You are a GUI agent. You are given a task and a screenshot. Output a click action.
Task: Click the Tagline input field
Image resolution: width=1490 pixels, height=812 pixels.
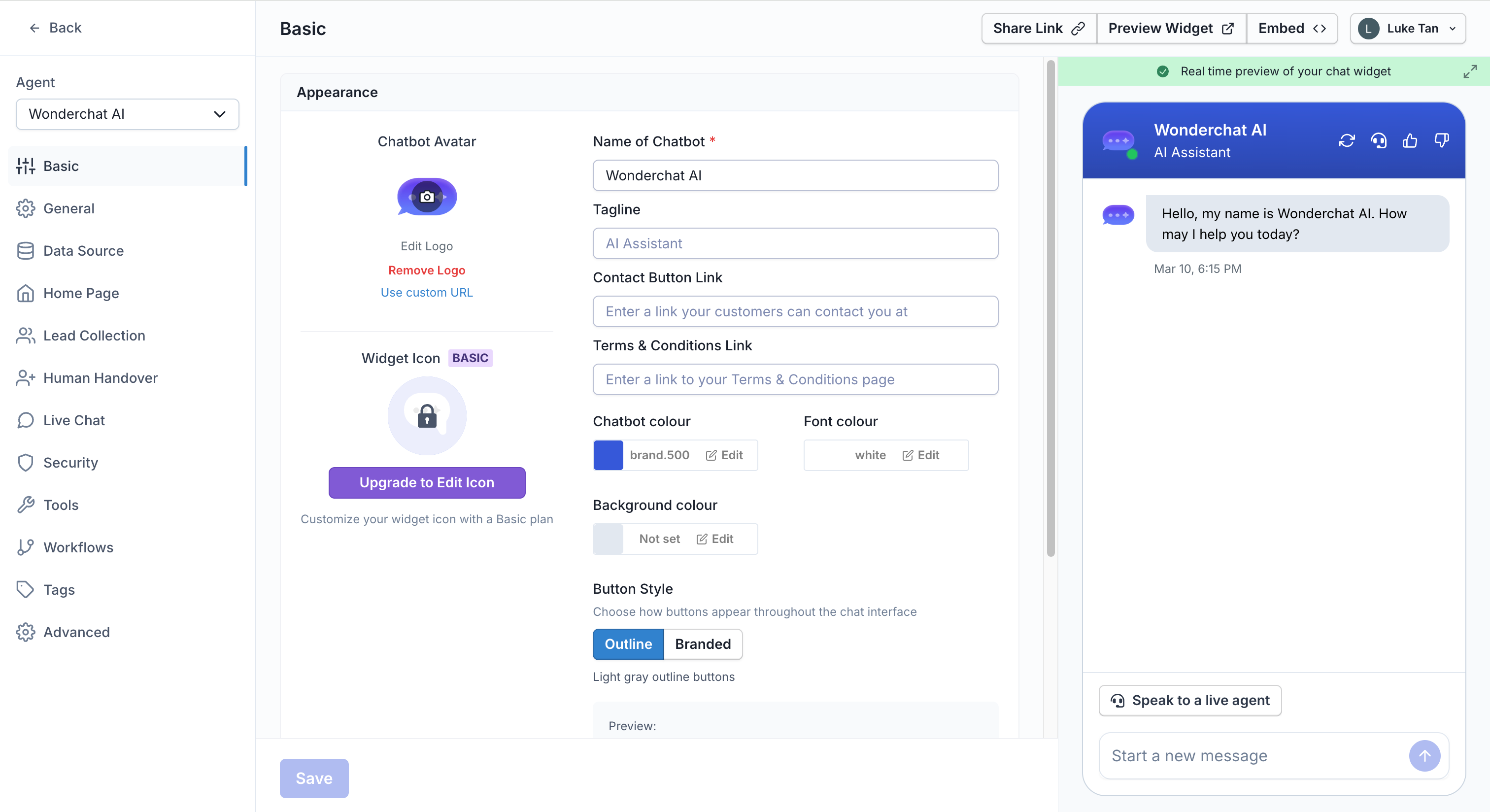click(795, 243)
